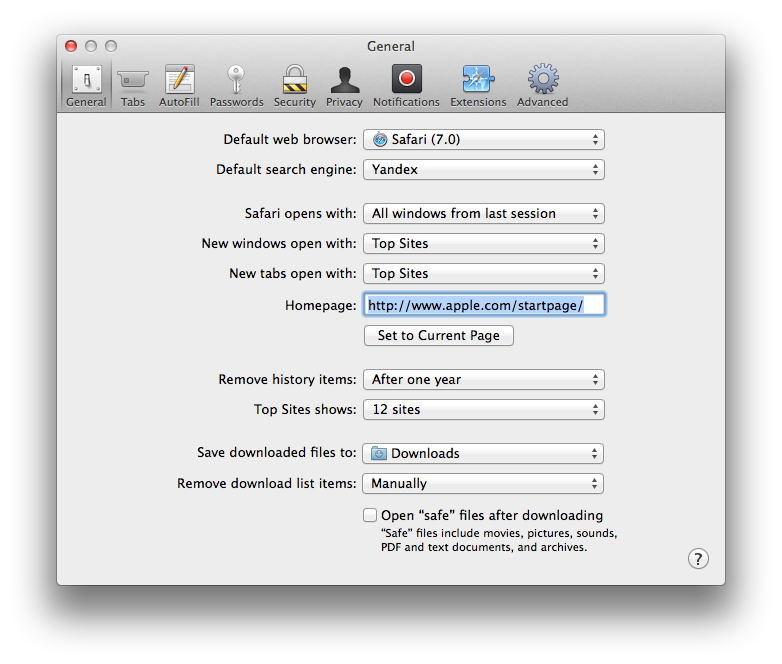Open the Safari opens with dropdown
This screenshot has width=782, height=664.
[x=484, y=214]
